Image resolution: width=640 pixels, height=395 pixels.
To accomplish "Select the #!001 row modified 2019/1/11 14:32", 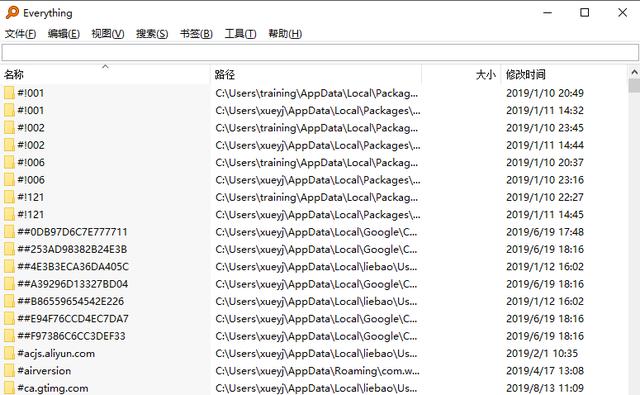I will [x=313, y=110].
